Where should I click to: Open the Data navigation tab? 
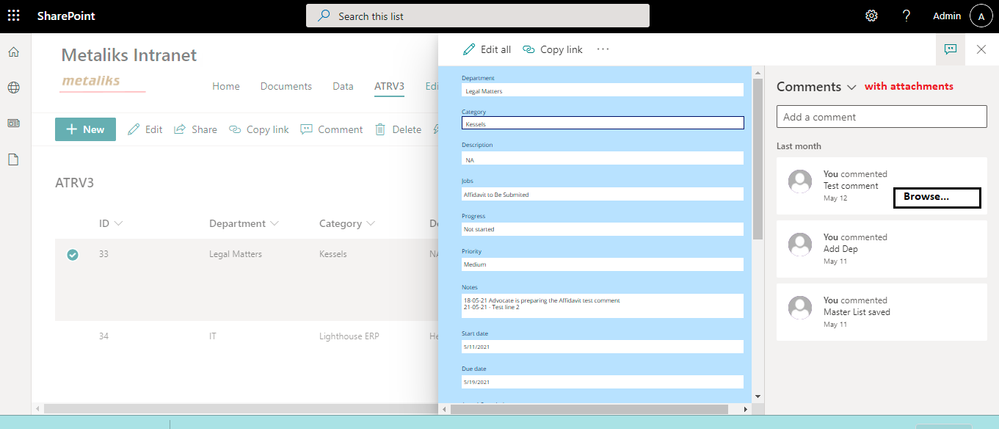click(343, 86)
